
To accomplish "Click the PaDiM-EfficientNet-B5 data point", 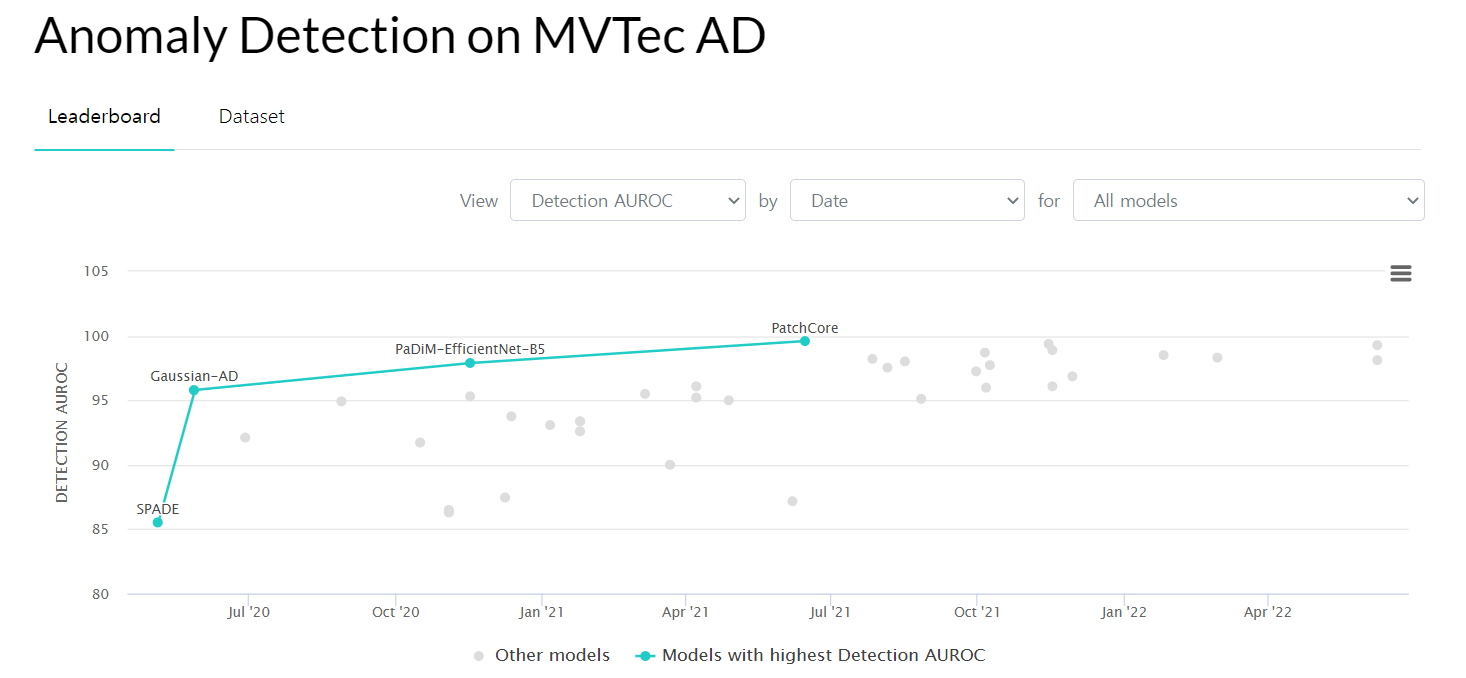I will click(469, 363).
